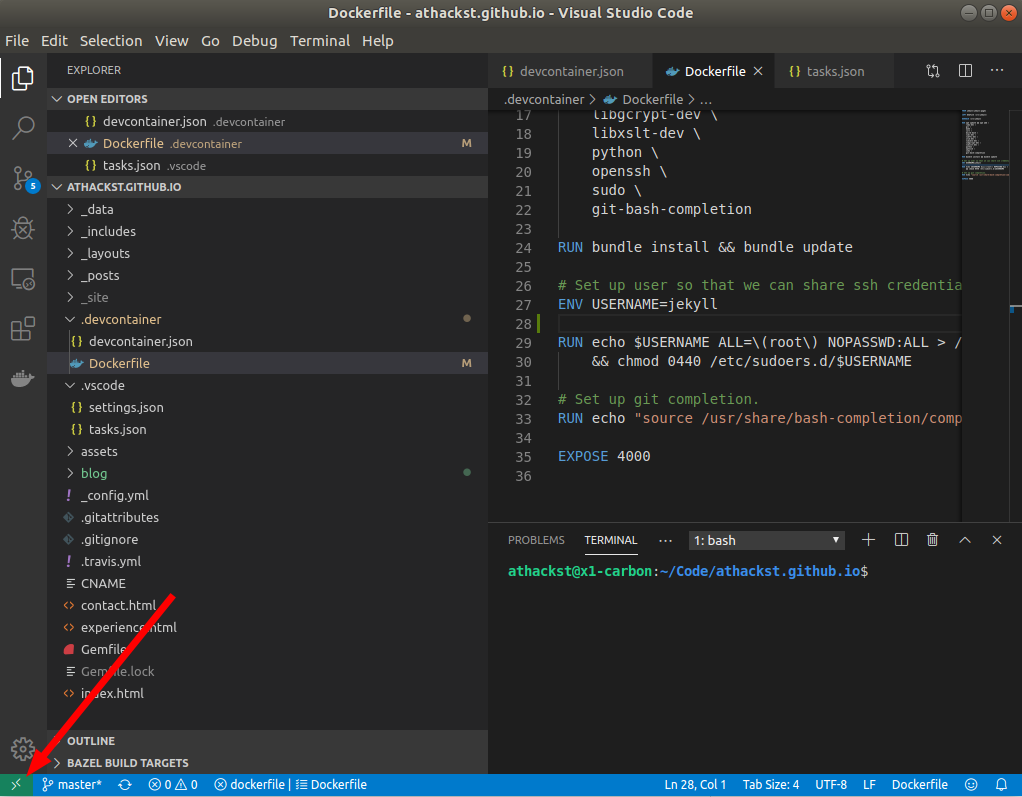Screen dimensions: 1022x797
Task: Collapse the .vscode folder
Action: coord(267,385)
